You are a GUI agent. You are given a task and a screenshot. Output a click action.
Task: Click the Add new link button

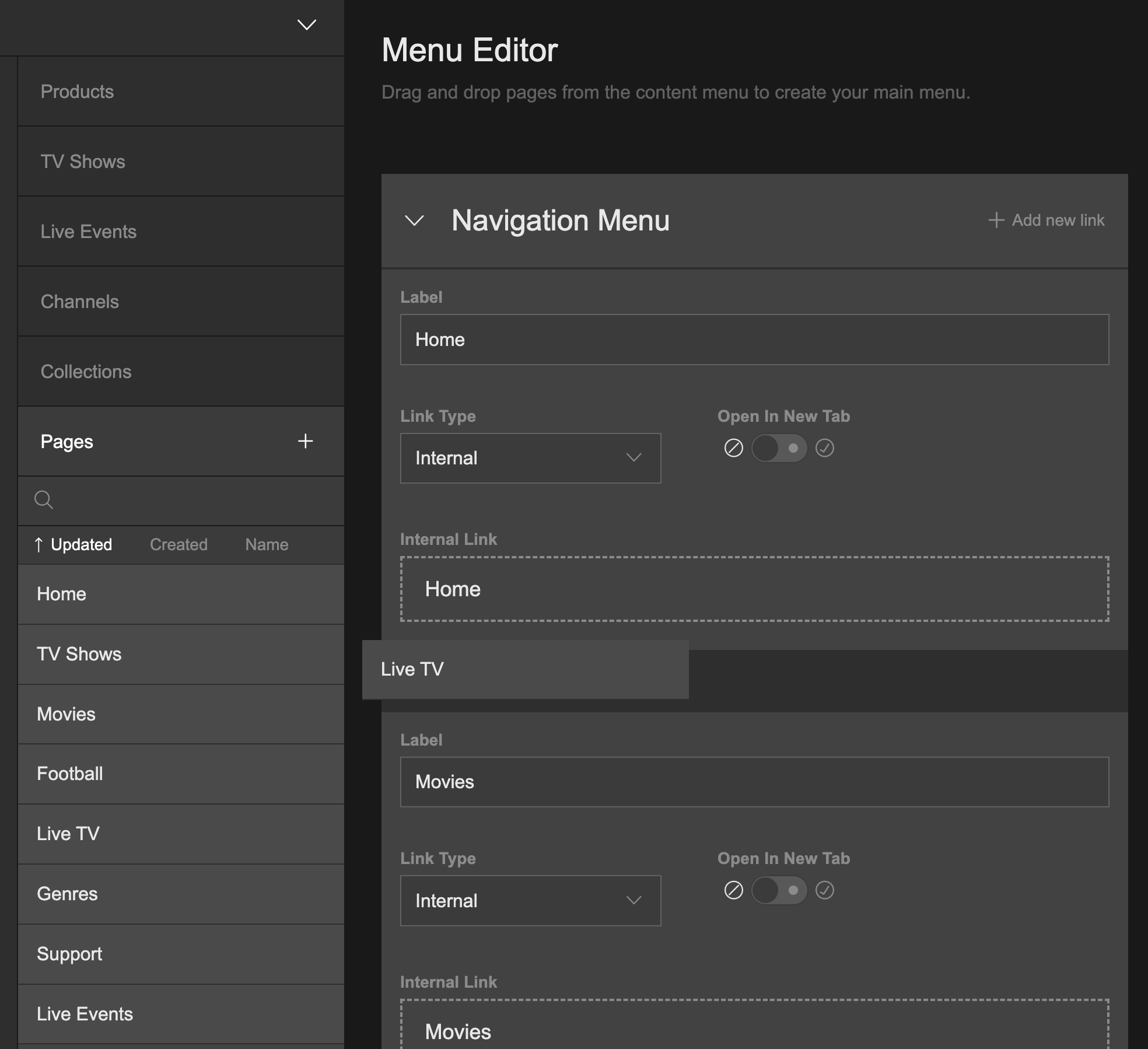pyautogui.click(x=1046, y=220)
